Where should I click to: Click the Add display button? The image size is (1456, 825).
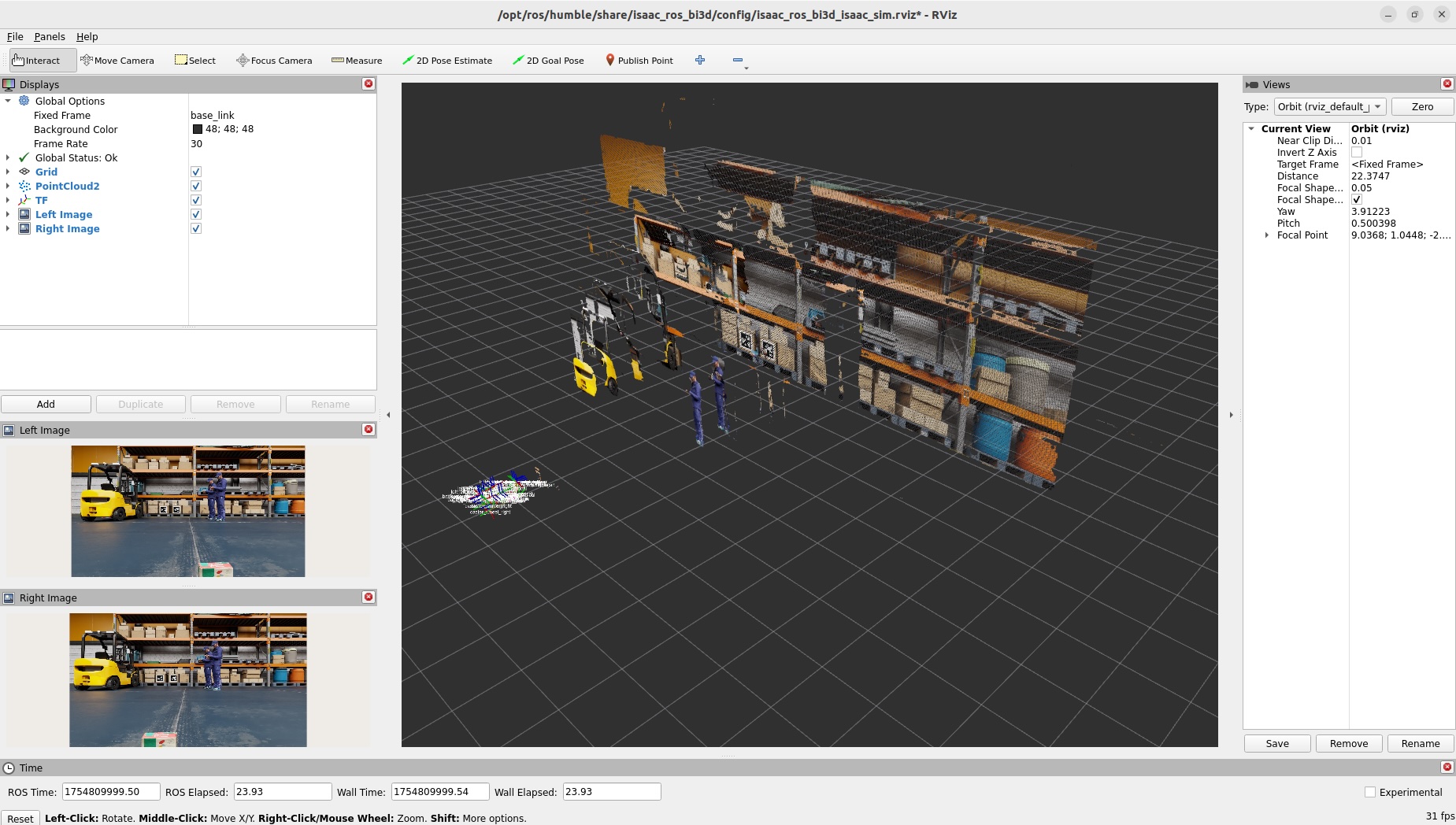tap(46, 404)
